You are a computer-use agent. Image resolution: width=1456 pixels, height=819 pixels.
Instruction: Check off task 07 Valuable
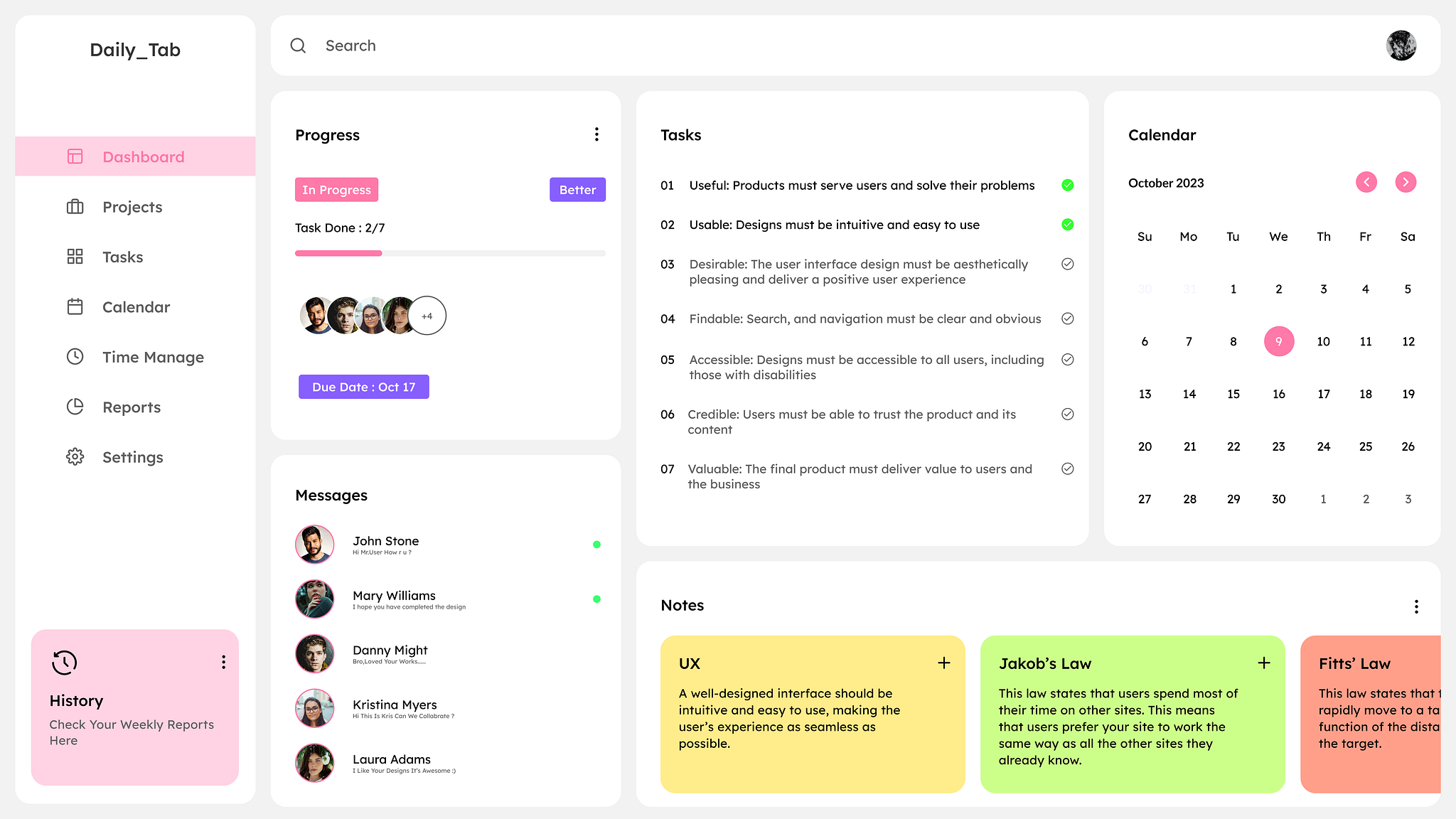[1067, 469]
